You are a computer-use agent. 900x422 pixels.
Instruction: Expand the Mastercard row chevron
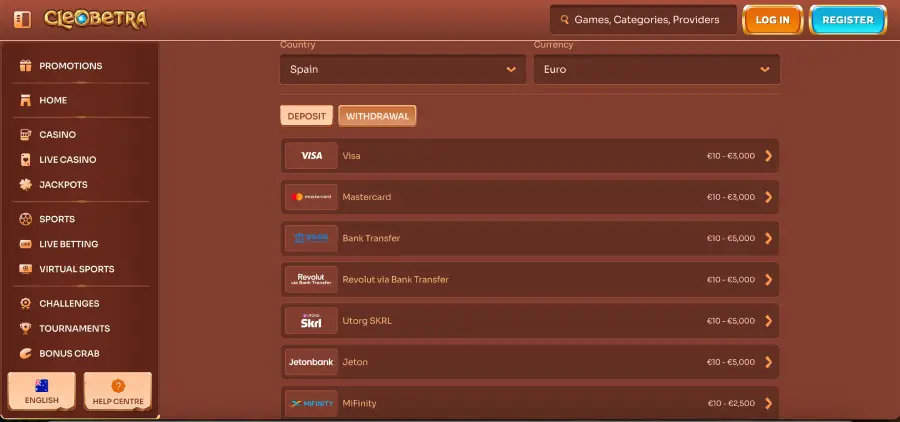click(769, 197)
